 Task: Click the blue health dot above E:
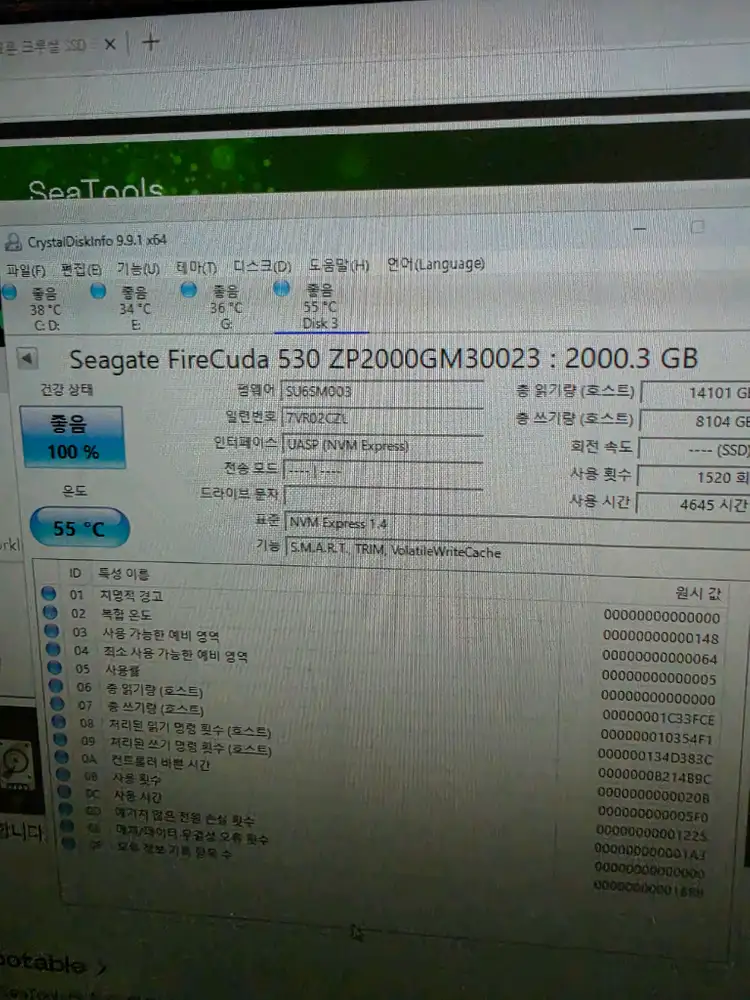click(x=98, y=291)
